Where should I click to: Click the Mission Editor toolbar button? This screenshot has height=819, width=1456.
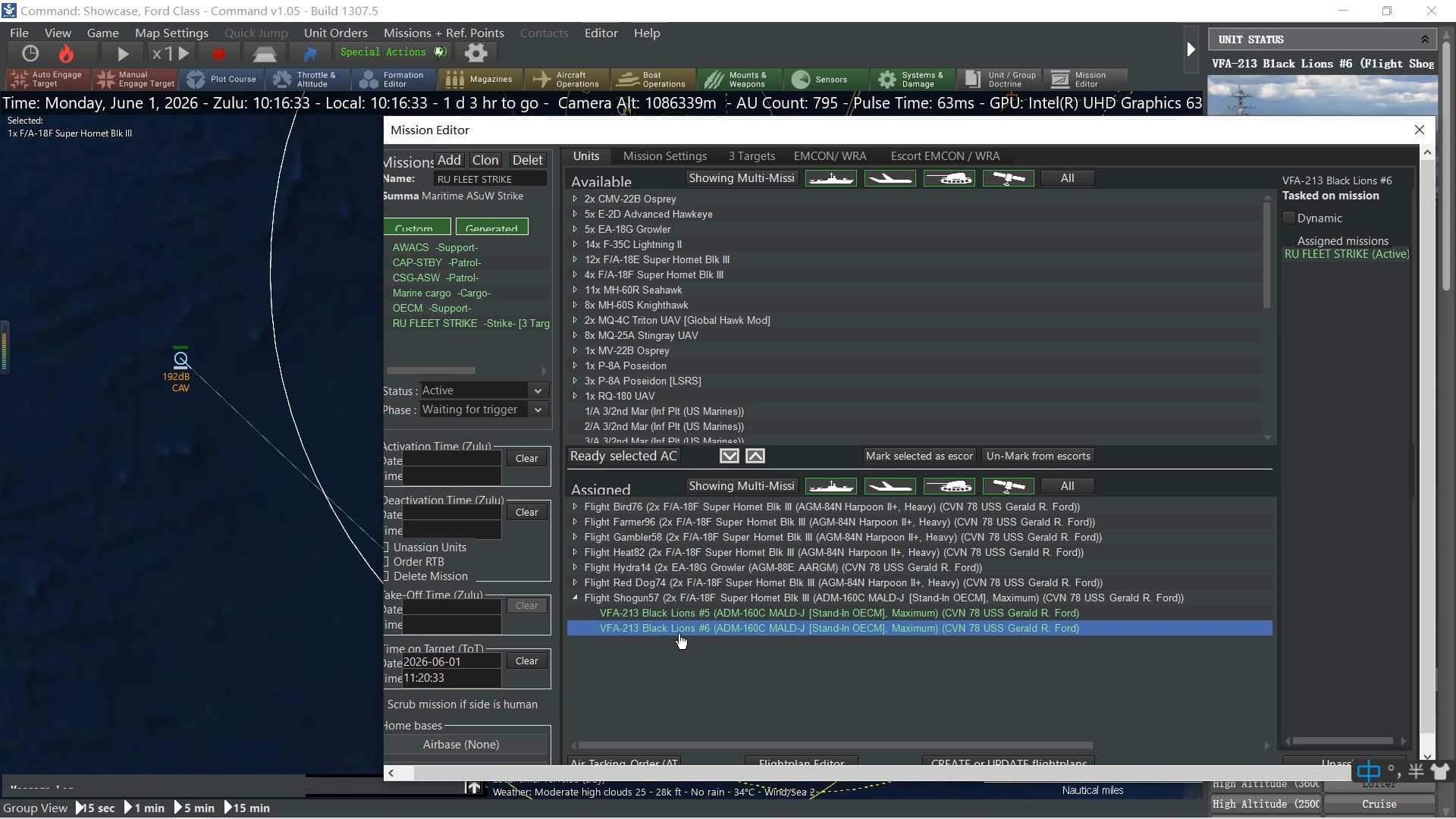[x=1086, y=79]
